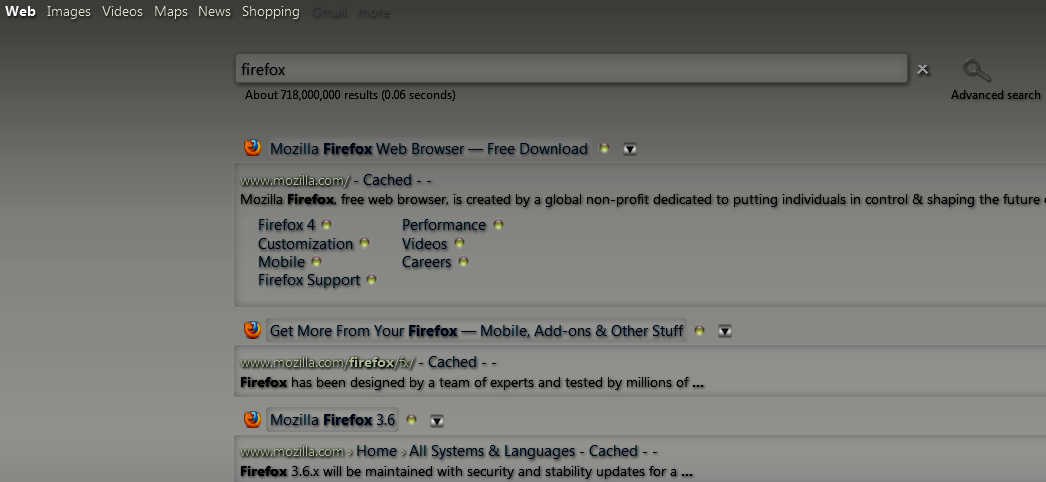Viewport: 1046px width, 482px height.
Task: Expand dropdown arrow after Free Download result
Action: [630, 149]
